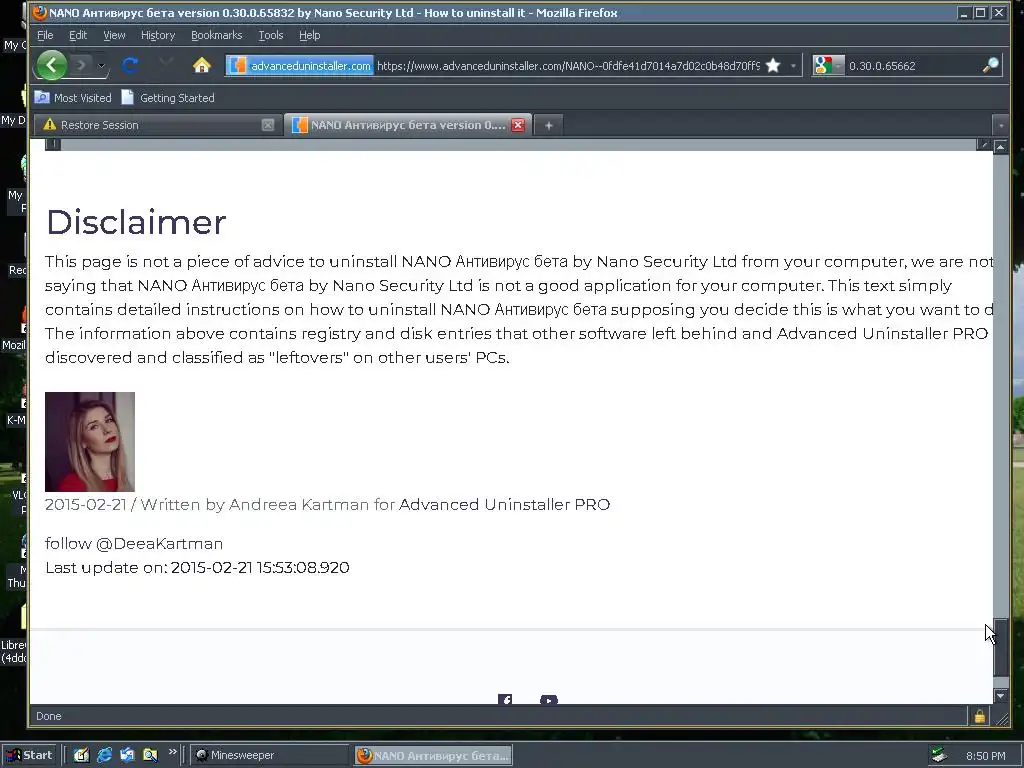
Task: Run search with the magnifying glass icon
Action: (991, 65)
